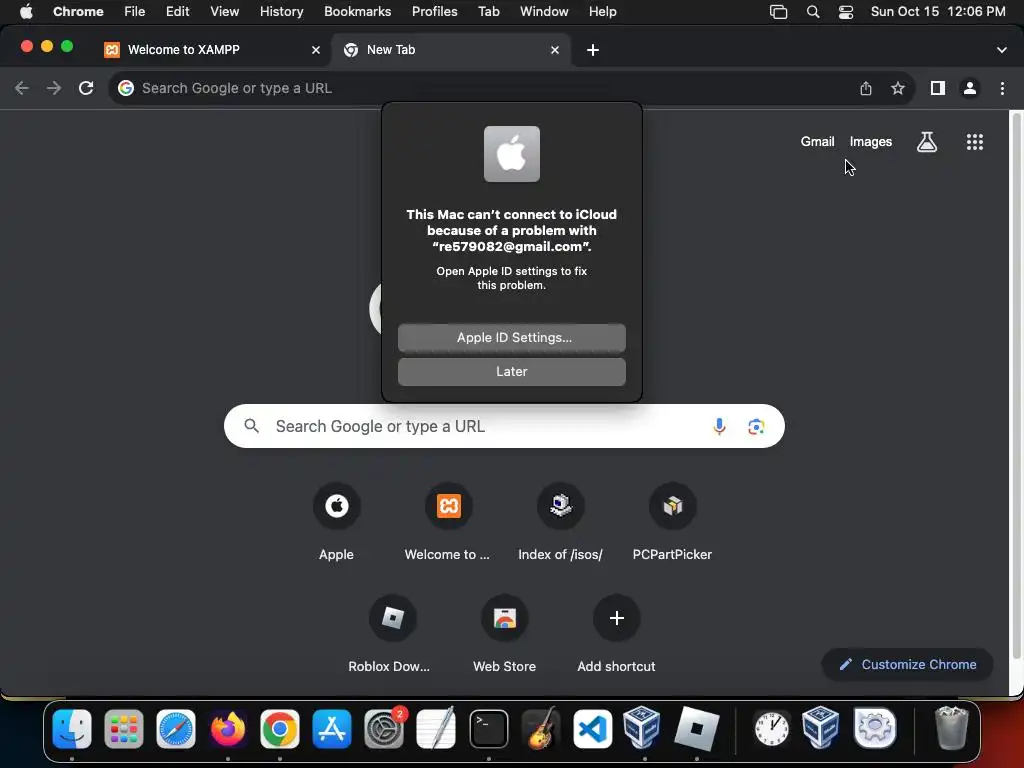Open TextEdit from the dock

(436, 729)
